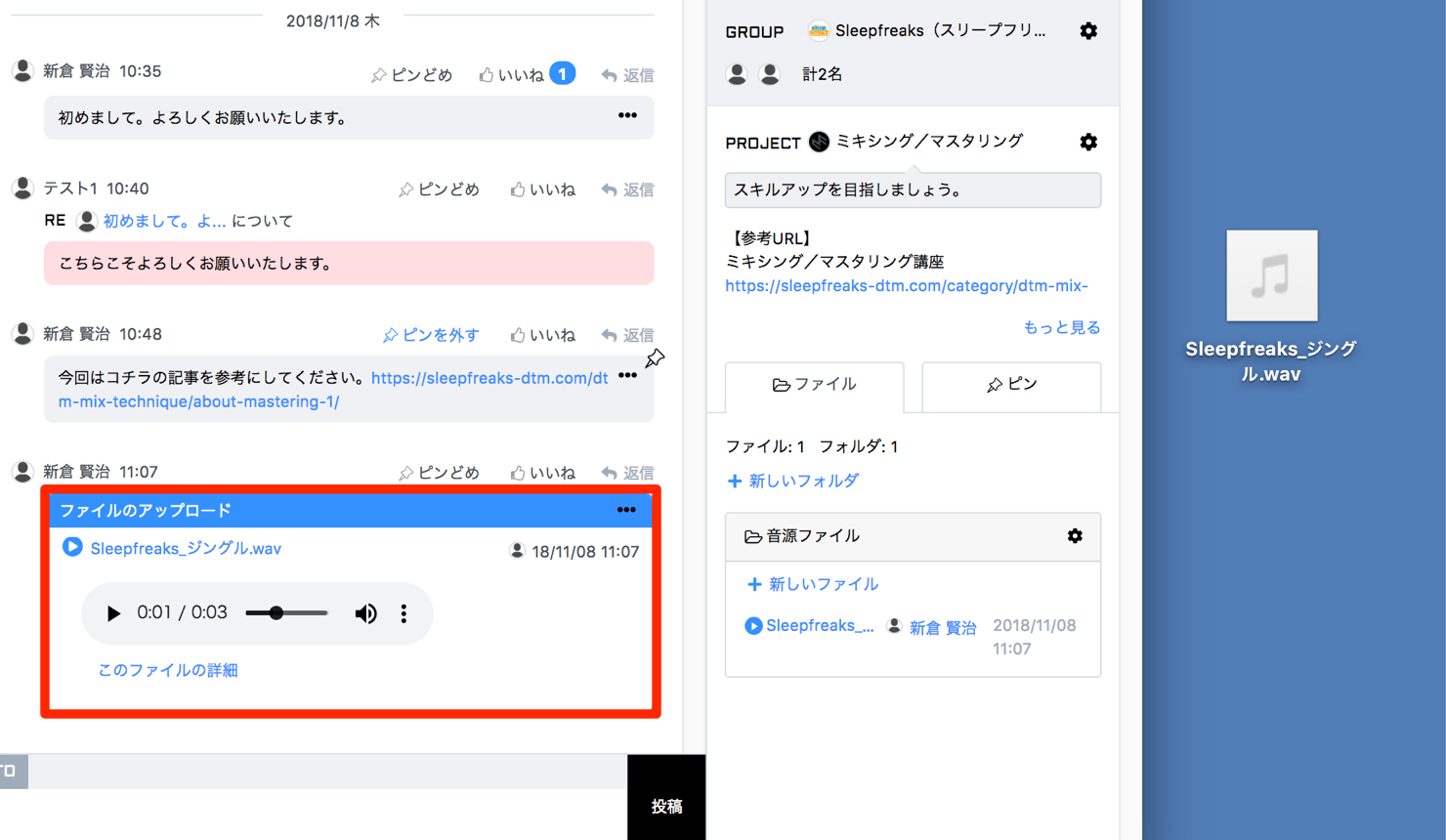
Task: Open more options for 初めまして message
Action: click(x=627, y=116)
